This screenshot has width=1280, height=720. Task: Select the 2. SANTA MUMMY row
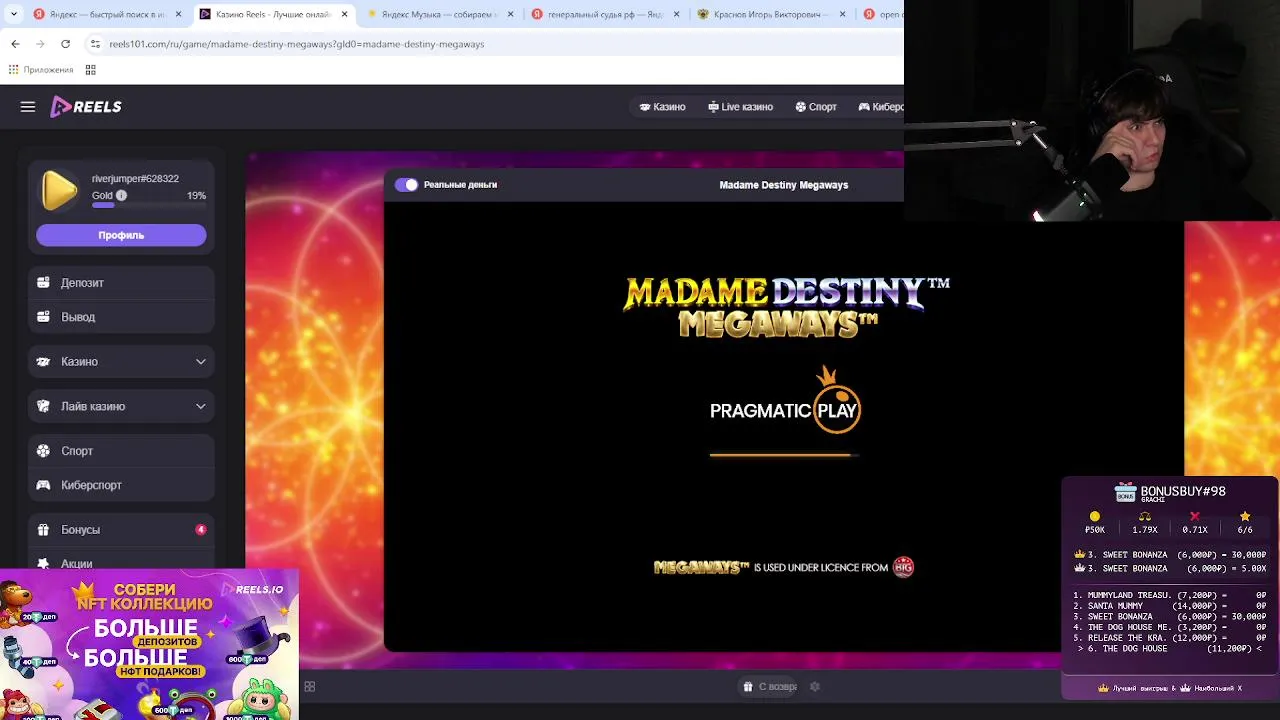[1170, 606]
